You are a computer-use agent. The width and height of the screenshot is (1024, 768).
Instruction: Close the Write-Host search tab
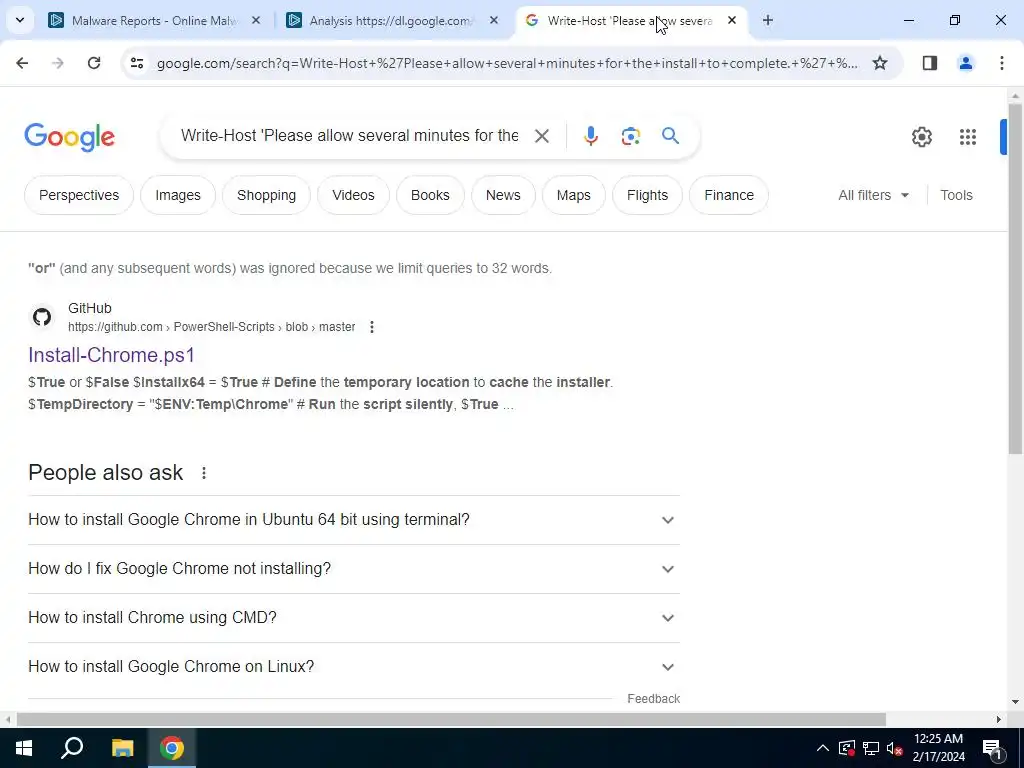click(731, 20)
